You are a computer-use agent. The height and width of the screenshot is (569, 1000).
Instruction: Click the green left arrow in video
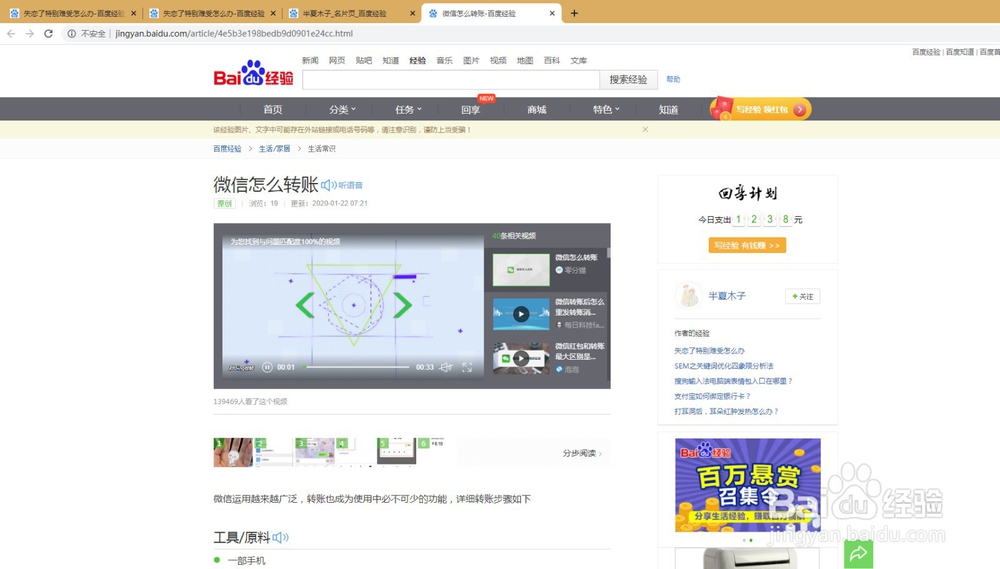[x=305, y=305]
